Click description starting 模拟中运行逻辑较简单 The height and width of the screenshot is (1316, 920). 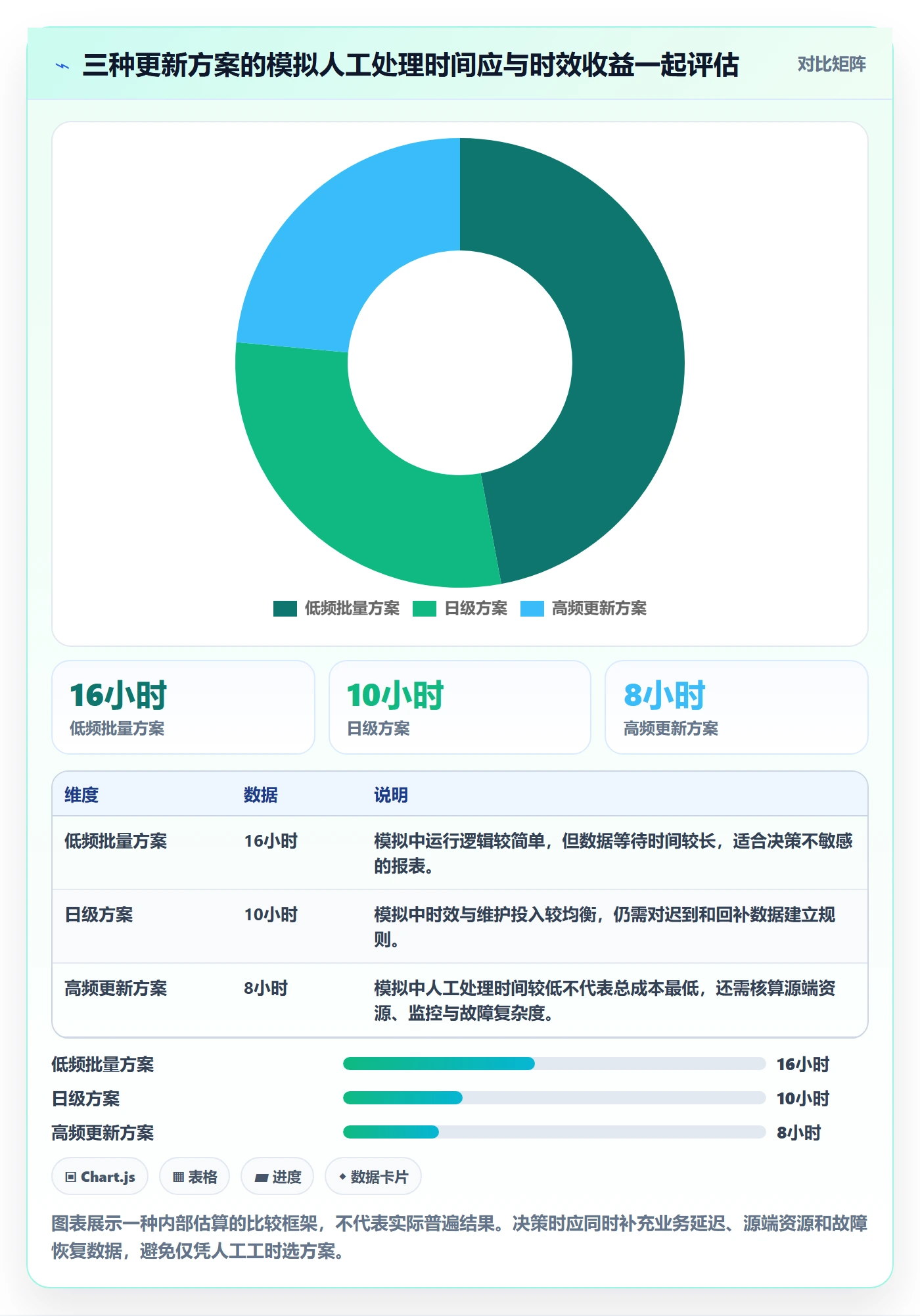(613, 853)
